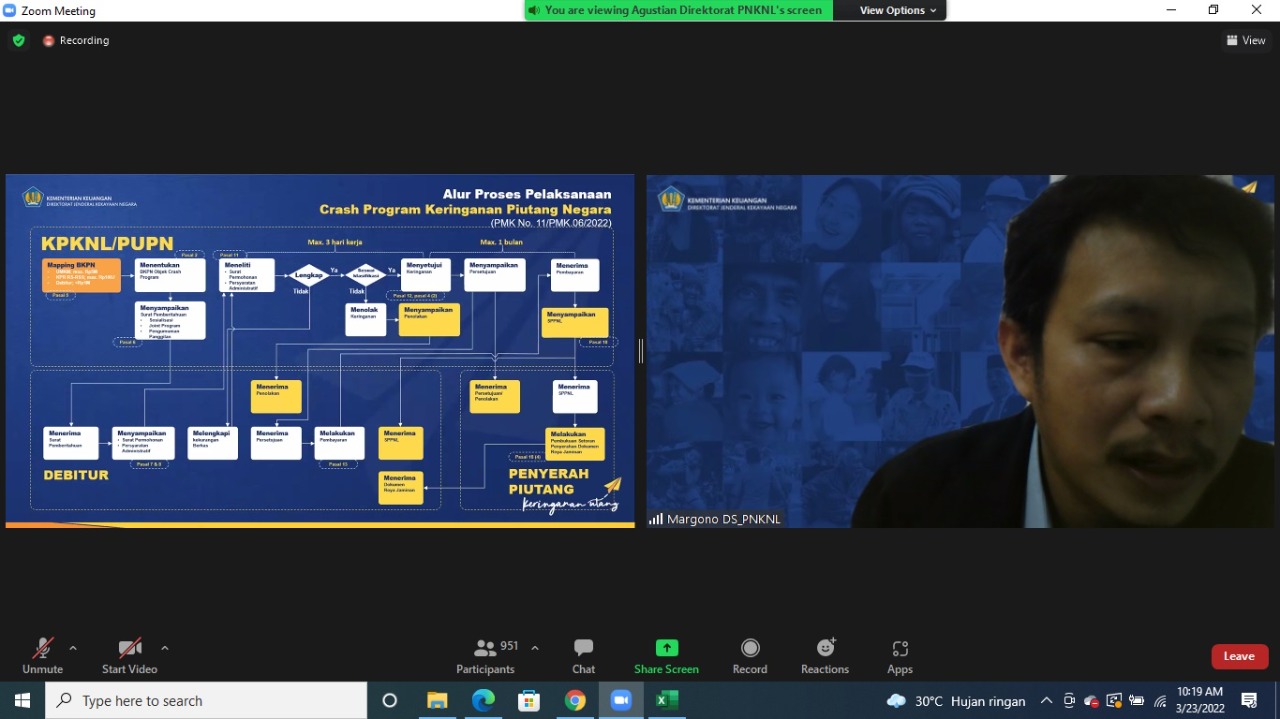Expand audio options arrow beside Unmute
Viewport: 1280px width, 719px height.
73,647
